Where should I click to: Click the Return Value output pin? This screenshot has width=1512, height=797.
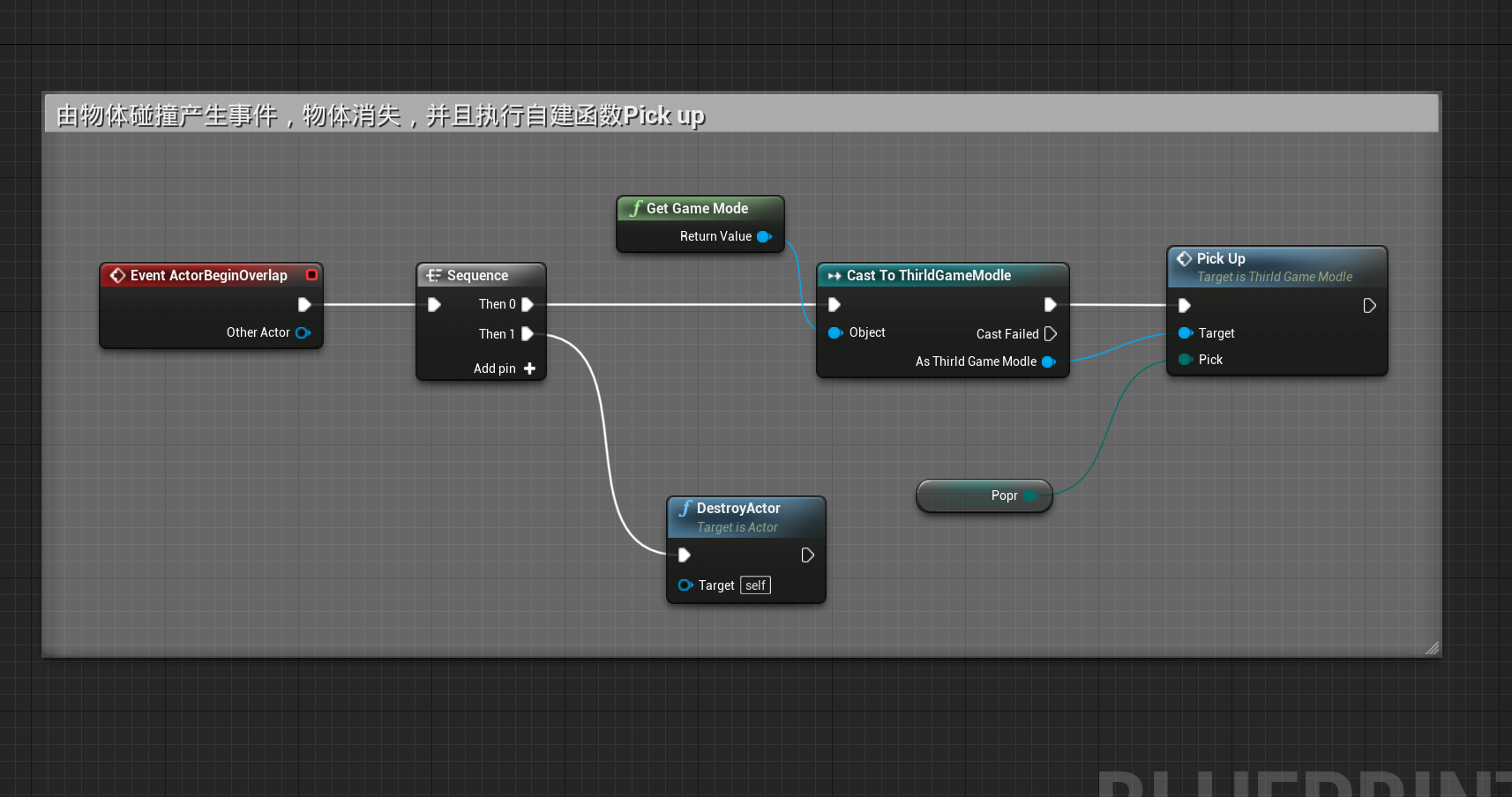(x=764, y=236)
